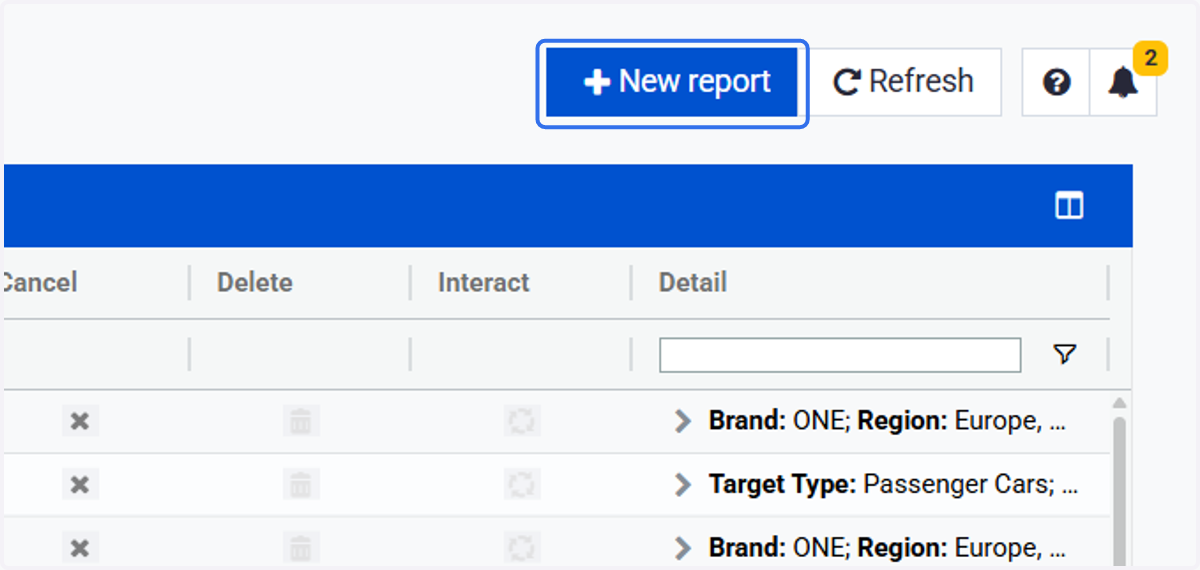Click the Detail filter funnel icon
The width and height of the screenshot is (1200, 570).
coord(1065,354)
